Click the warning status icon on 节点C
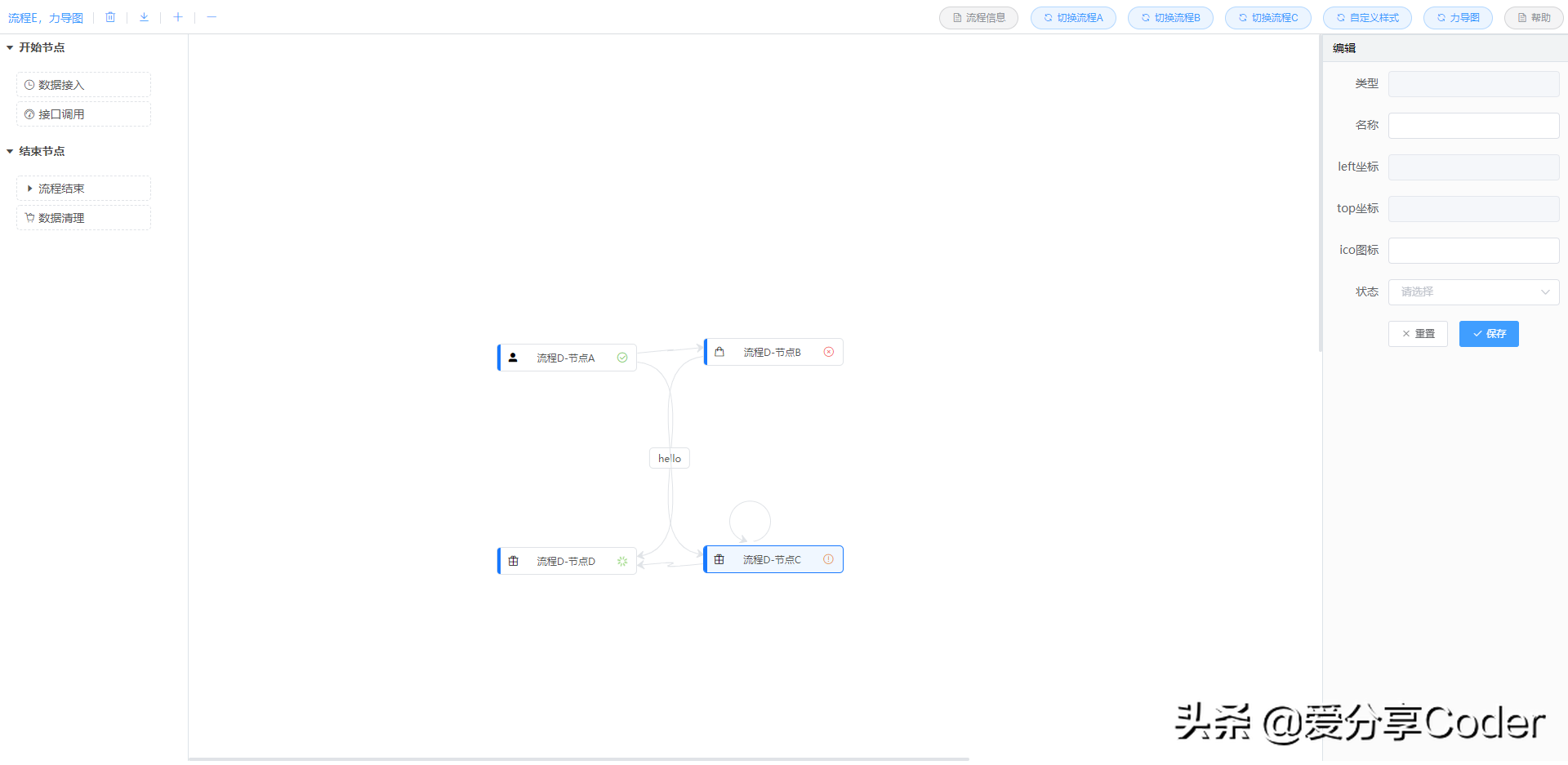The width and height of the screenshot is (1568, 765). 828,559
